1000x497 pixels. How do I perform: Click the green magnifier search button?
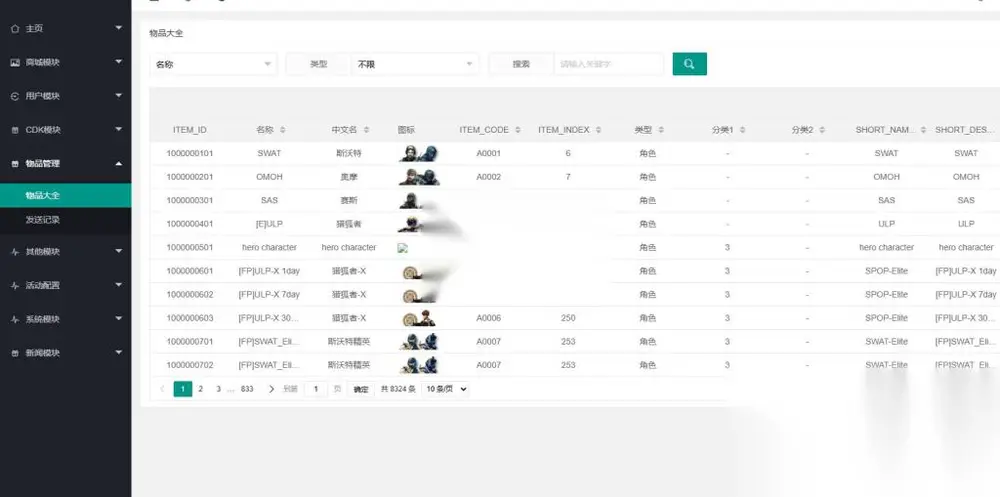point(689,64)
